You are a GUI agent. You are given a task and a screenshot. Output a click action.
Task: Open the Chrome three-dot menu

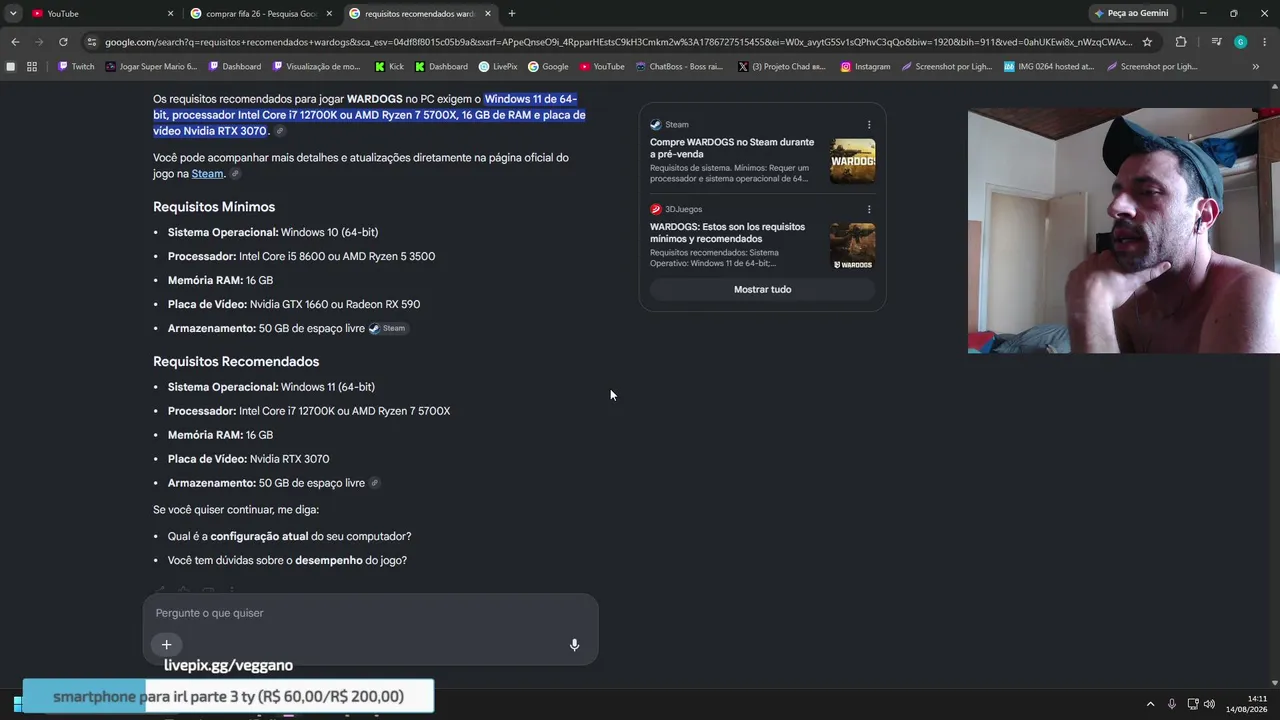coord(1264,42)
